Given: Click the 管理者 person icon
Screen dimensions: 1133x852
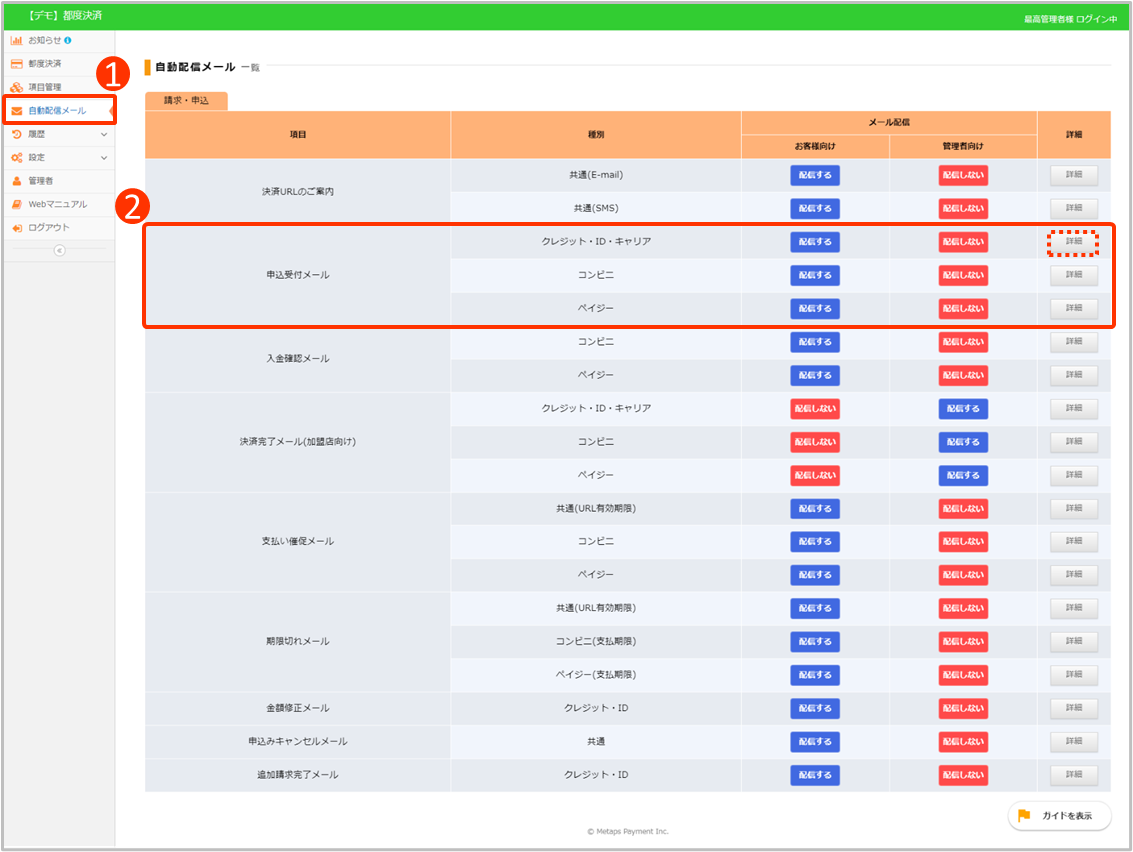Looking at the screenshot, I should [x=17, y=181].
